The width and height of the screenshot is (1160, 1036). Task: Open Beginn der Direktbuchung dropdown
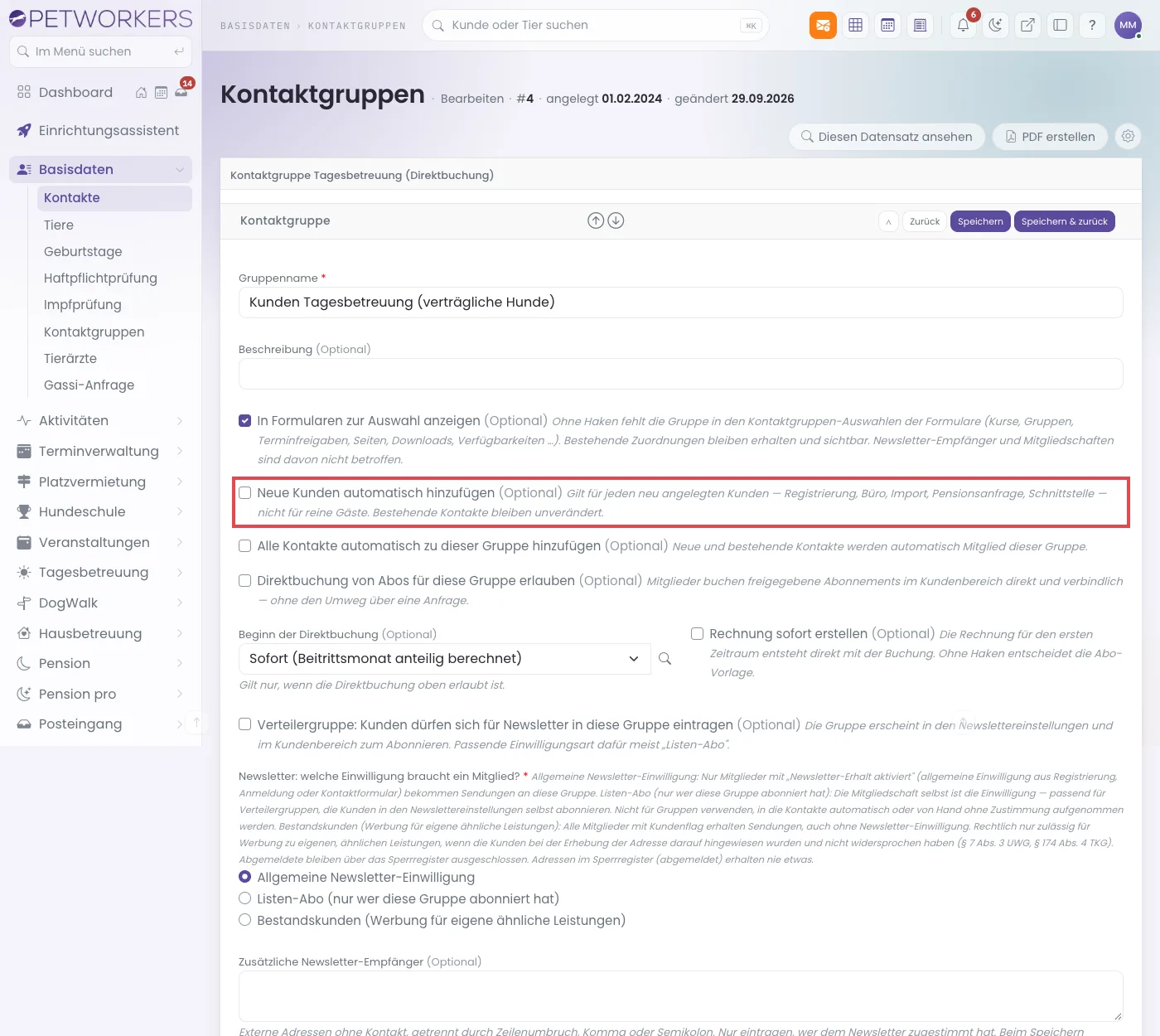[445, 659]
